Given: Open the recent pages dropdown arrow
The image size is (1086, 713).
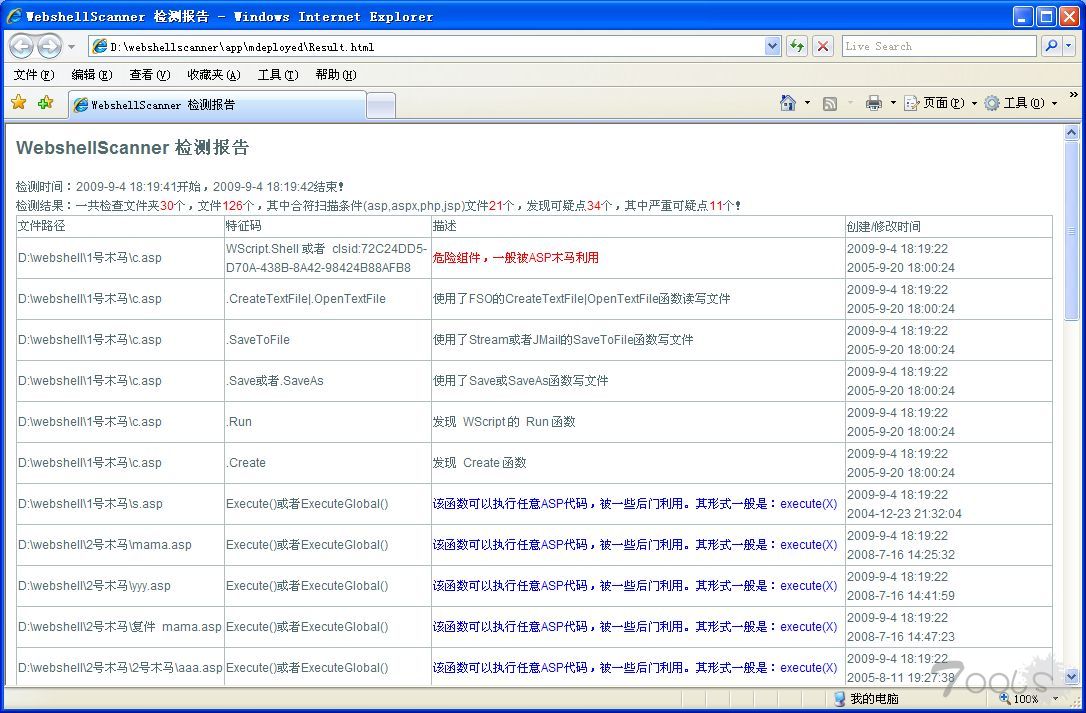Looking at the screenshot, I should pyautogui.click(x=71, y=47).
